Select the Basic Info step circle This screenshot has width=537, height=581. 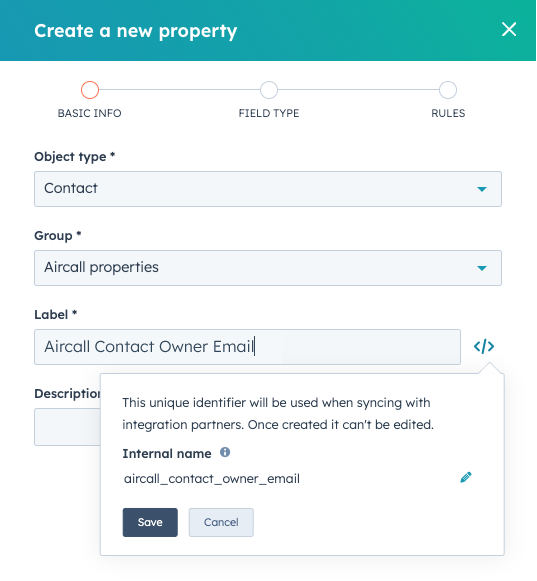click(x=90, y=90)
